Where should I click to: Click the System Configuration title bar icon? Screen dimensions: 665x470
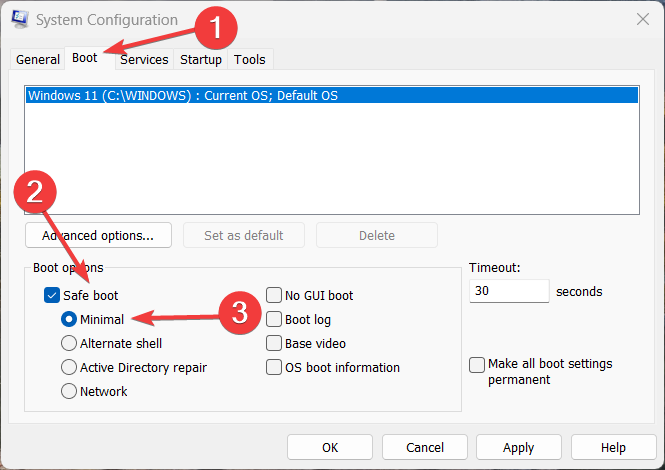20,19
